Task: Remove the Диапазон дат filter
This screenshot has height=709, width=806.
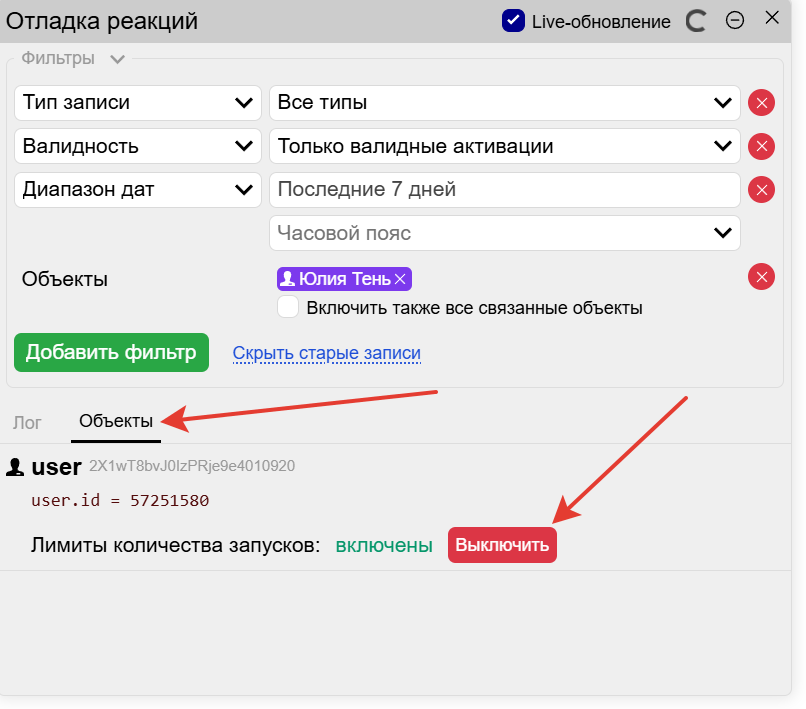Action: [761, 190]
